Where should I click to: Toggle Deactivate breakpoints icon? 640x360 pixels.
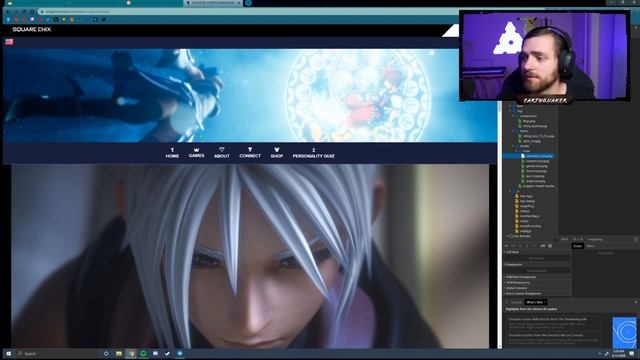tap(543, 246)
